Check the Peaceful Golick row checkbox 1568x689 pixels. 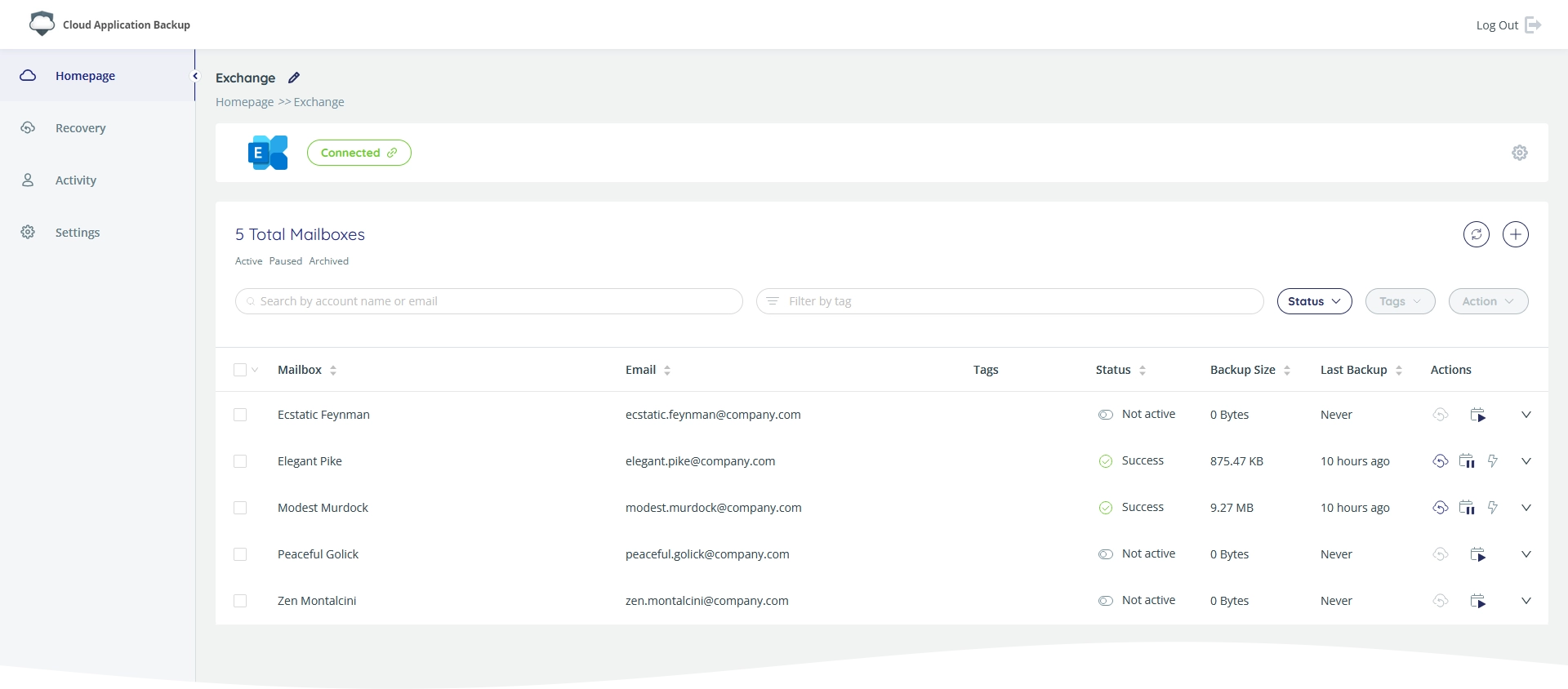[x=240, y=554]
